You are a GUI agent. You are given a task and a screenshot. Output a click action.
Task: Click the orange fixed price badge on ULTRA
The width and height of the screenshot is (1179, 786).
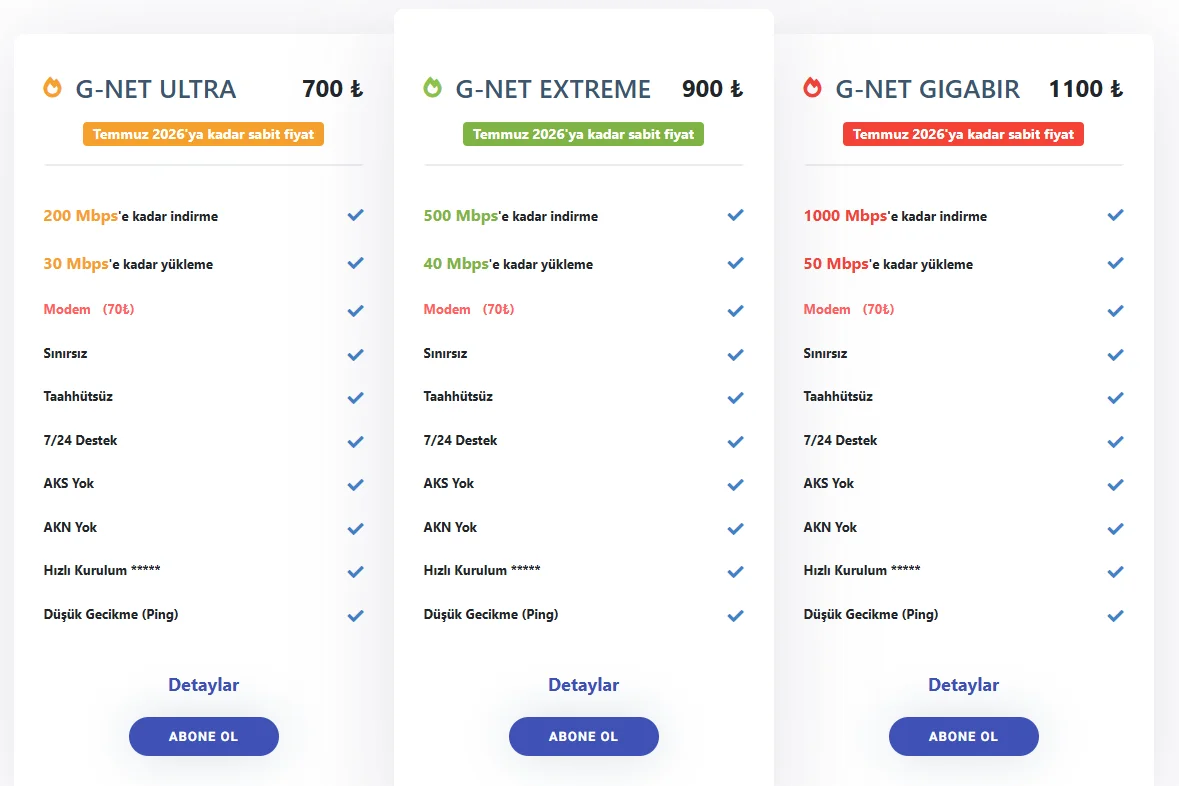203,134
